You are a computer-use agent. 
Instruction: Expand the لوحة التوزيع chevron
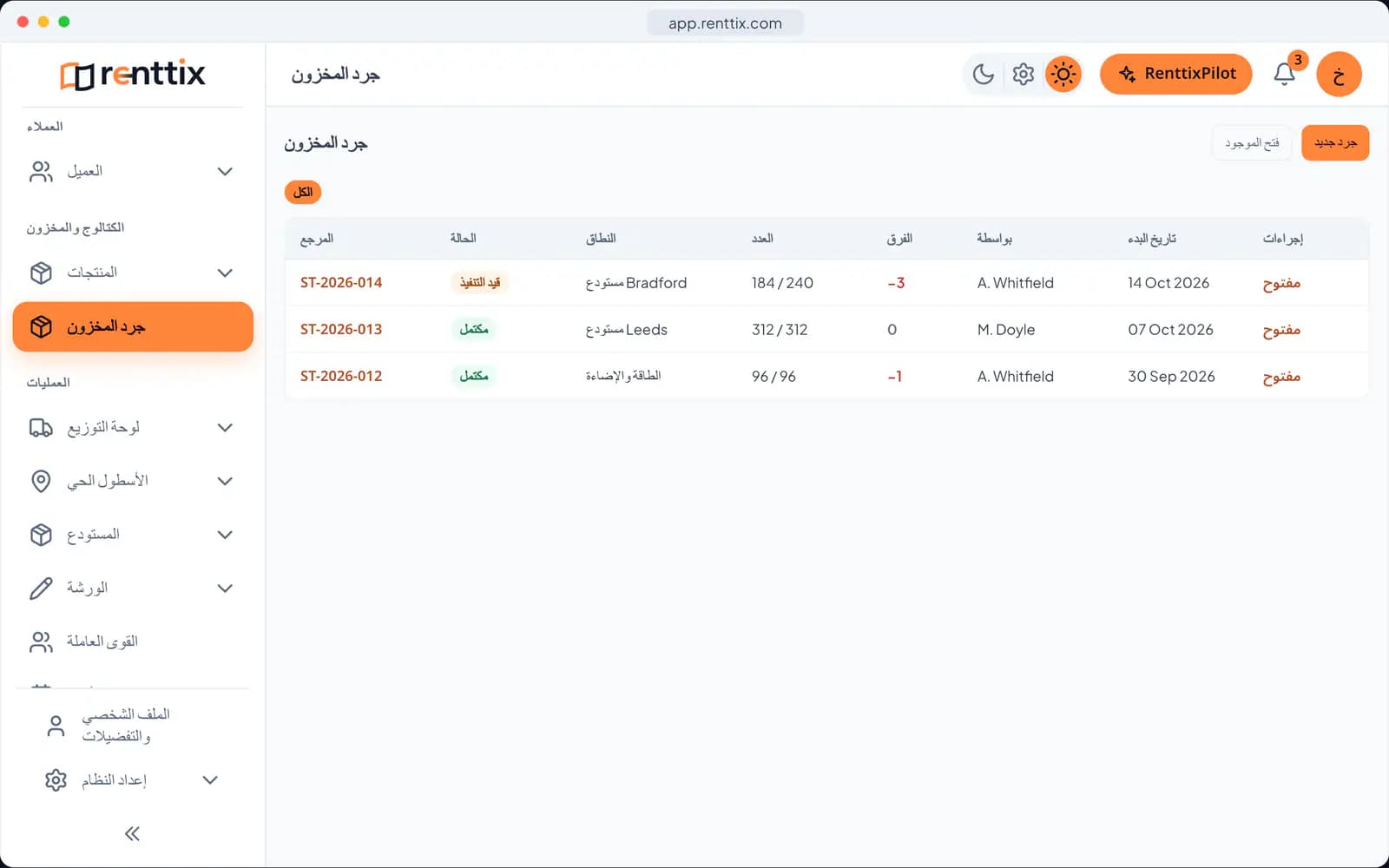[x=225, y=427]
